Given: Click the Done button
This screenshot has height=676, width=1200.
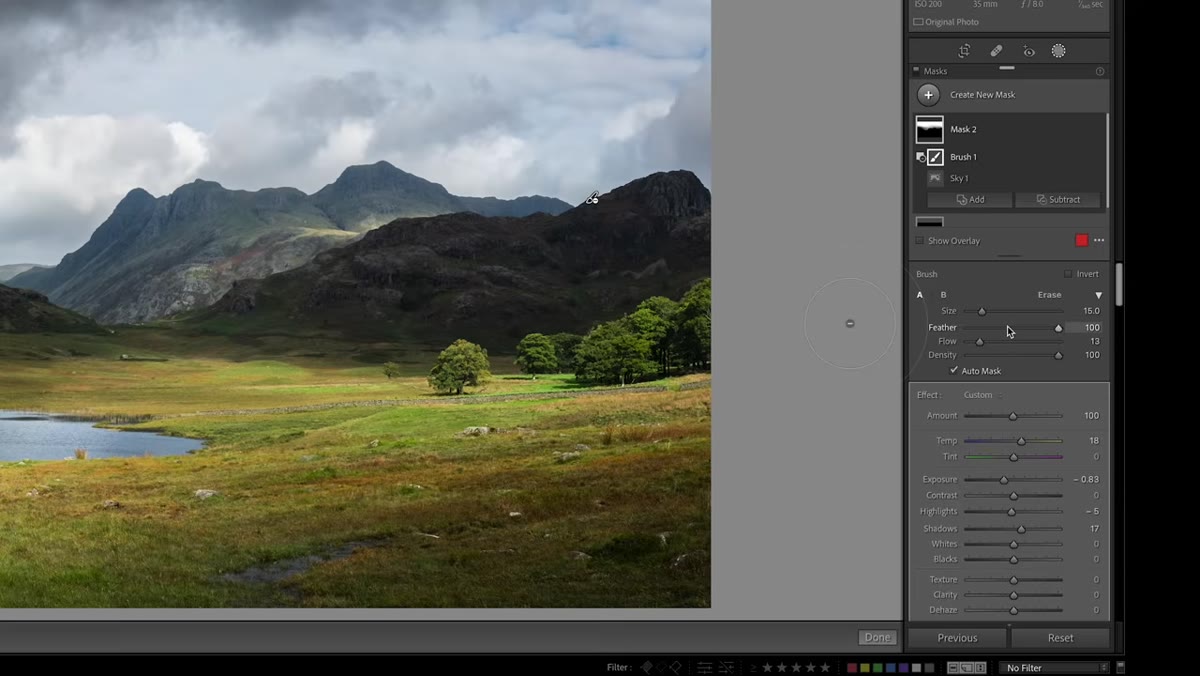Looking at the screenshot, I should pyautogui.click(x=877, y=637).
